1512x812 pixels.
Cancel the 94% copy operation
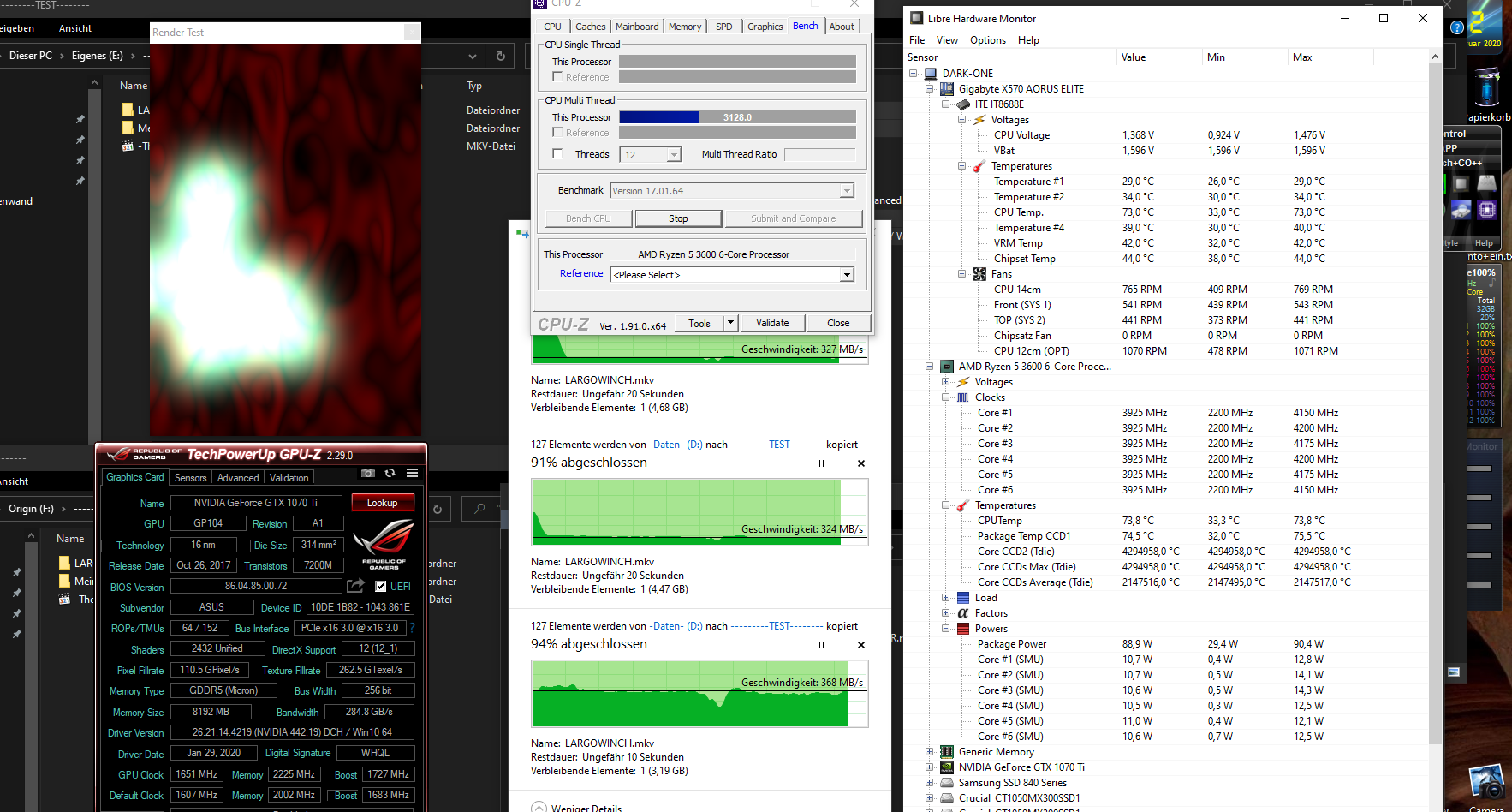(861, 645)
